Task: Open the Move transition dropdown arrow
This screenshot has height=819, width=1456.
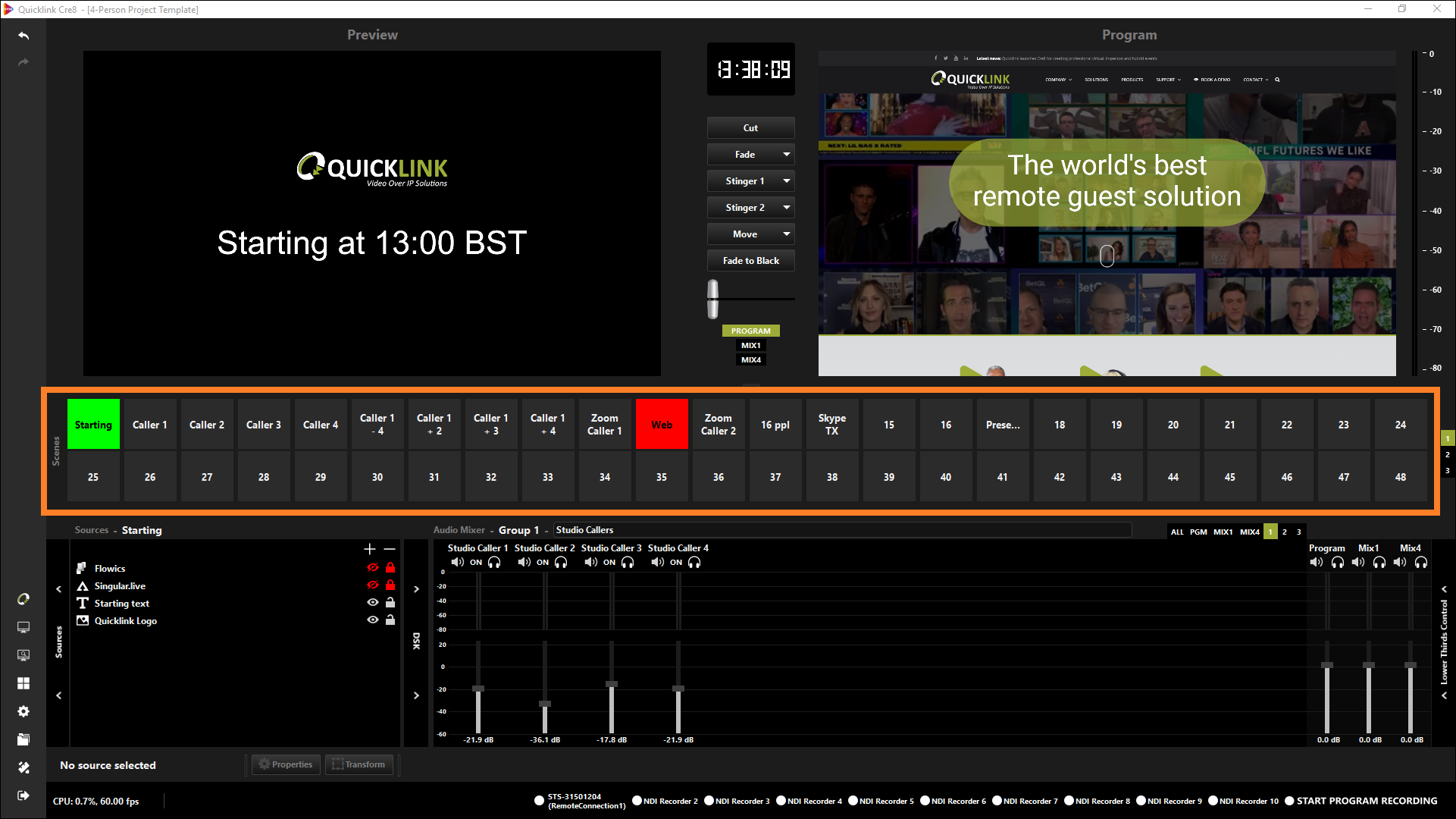Action: coord(786,234)
